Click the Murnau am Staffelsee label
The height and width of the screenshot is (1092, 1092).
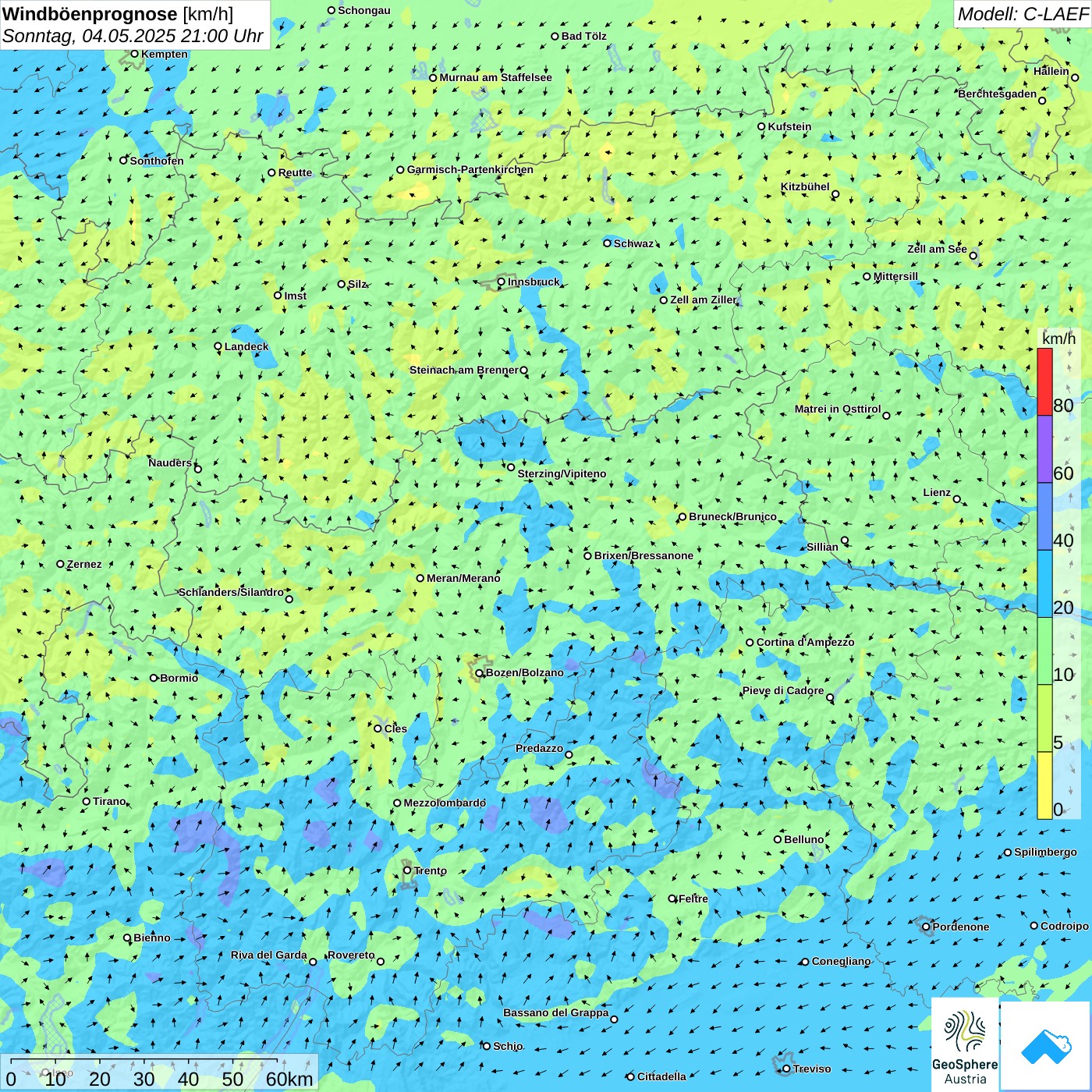[x=495, y=77]
